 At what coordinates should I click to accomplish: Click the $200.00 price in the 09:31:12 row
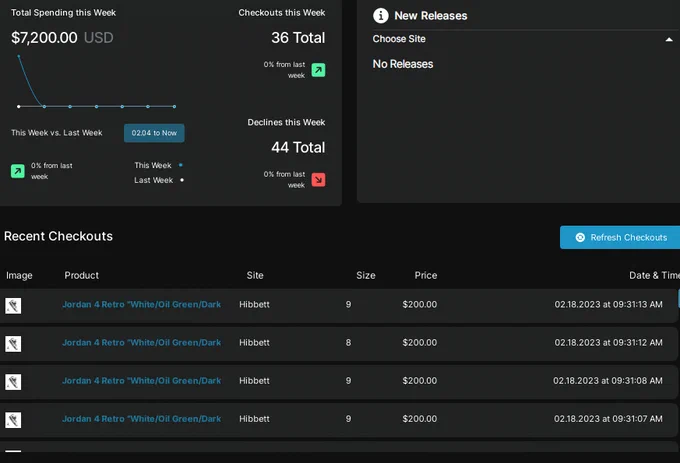pos(419,342)
